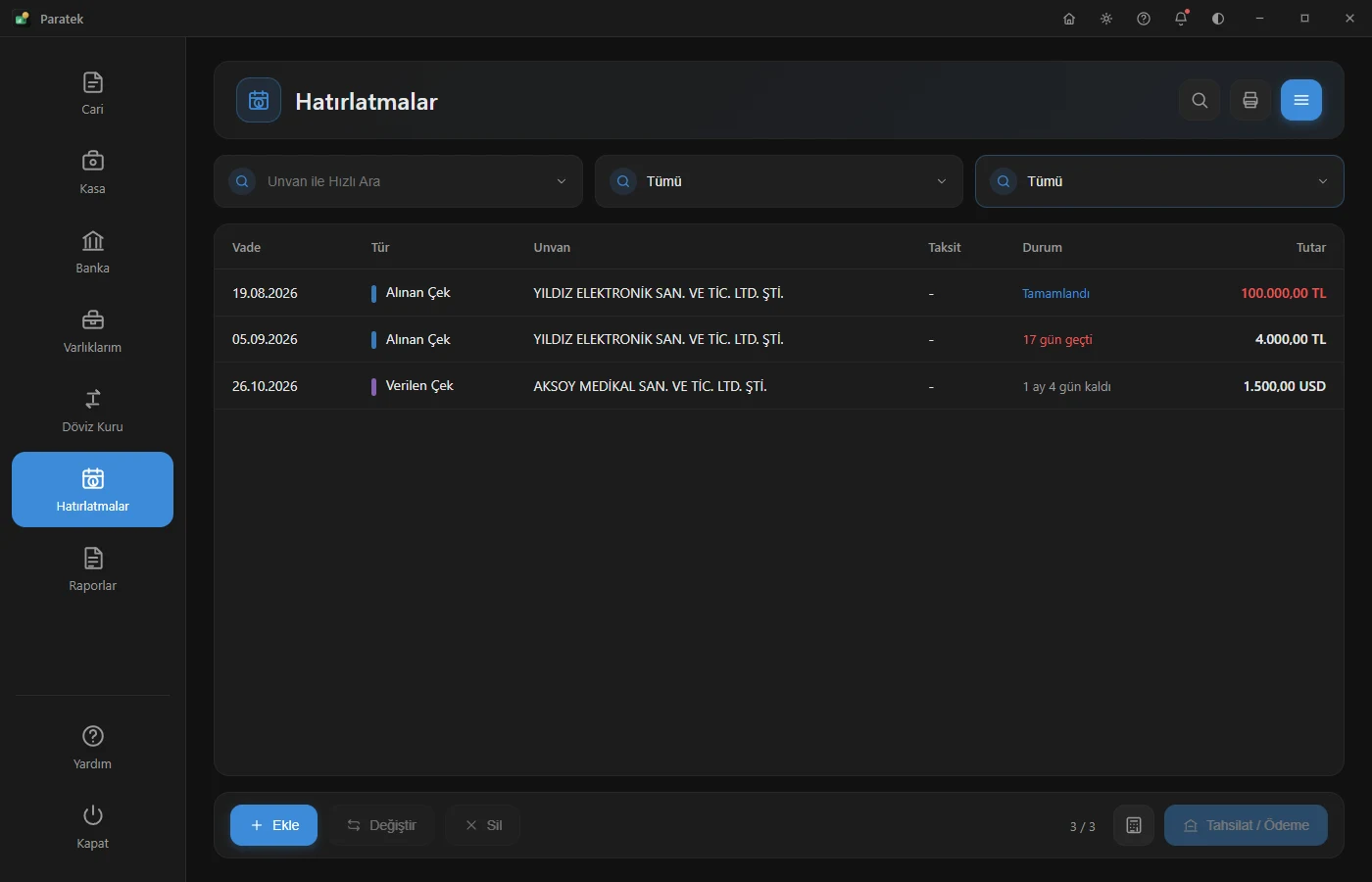Select the AKSOY MEDİKAL row

point(779,386)
